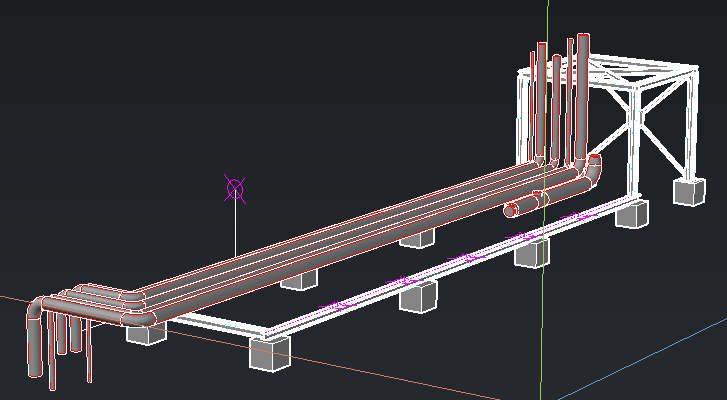Select the large downward pipe at far left
This screenshot has height=400, width=727.
pyautogui.click(x=36, y=343)
